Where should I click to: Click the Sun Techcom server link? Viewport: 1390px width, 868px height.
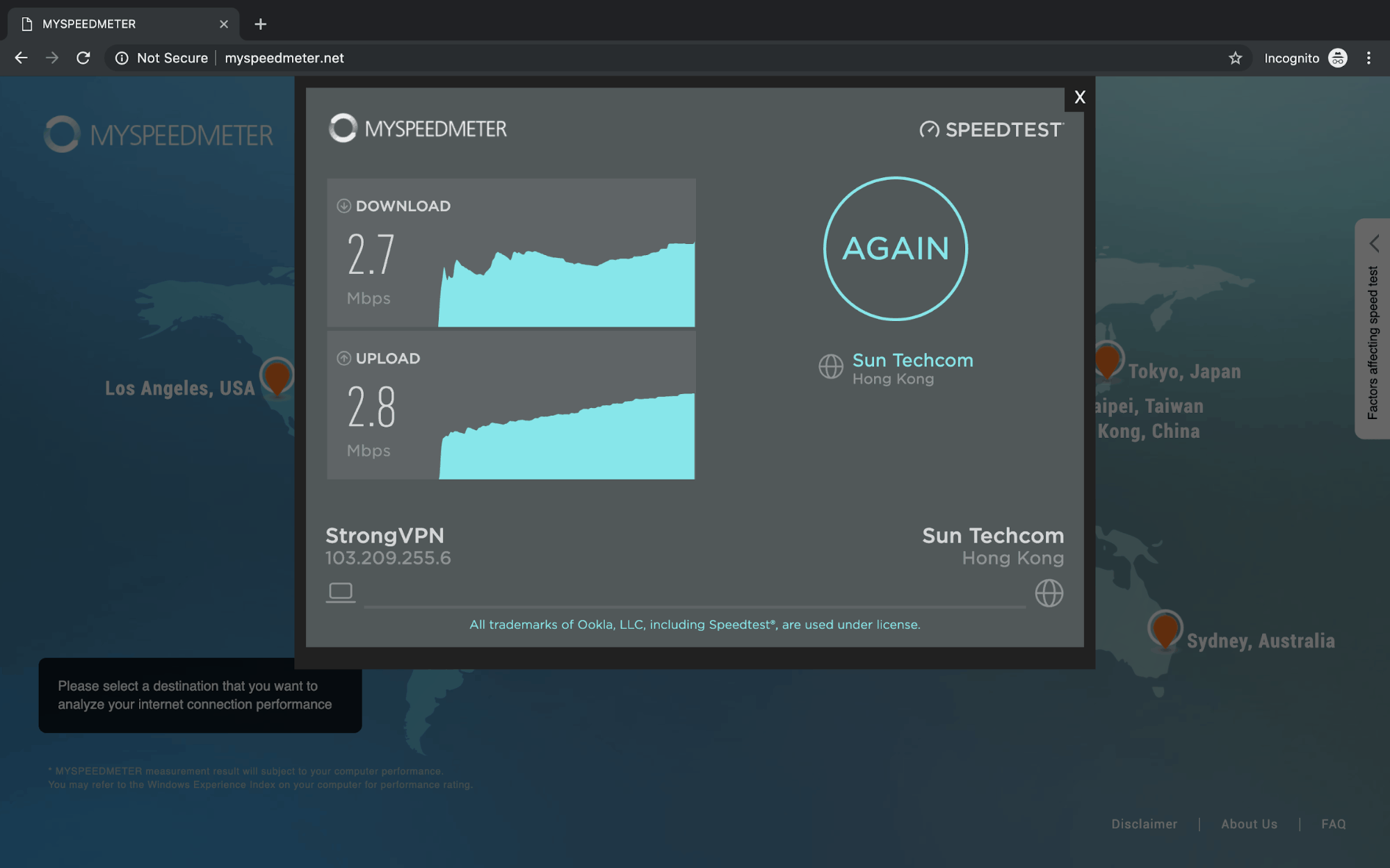click(912, 360)
